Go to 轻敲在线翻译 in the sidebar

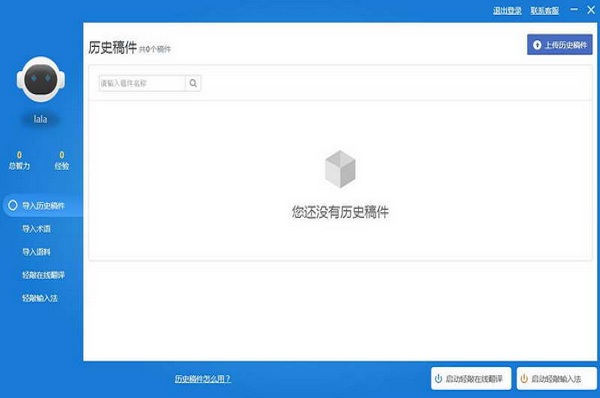tap(43, 275)
